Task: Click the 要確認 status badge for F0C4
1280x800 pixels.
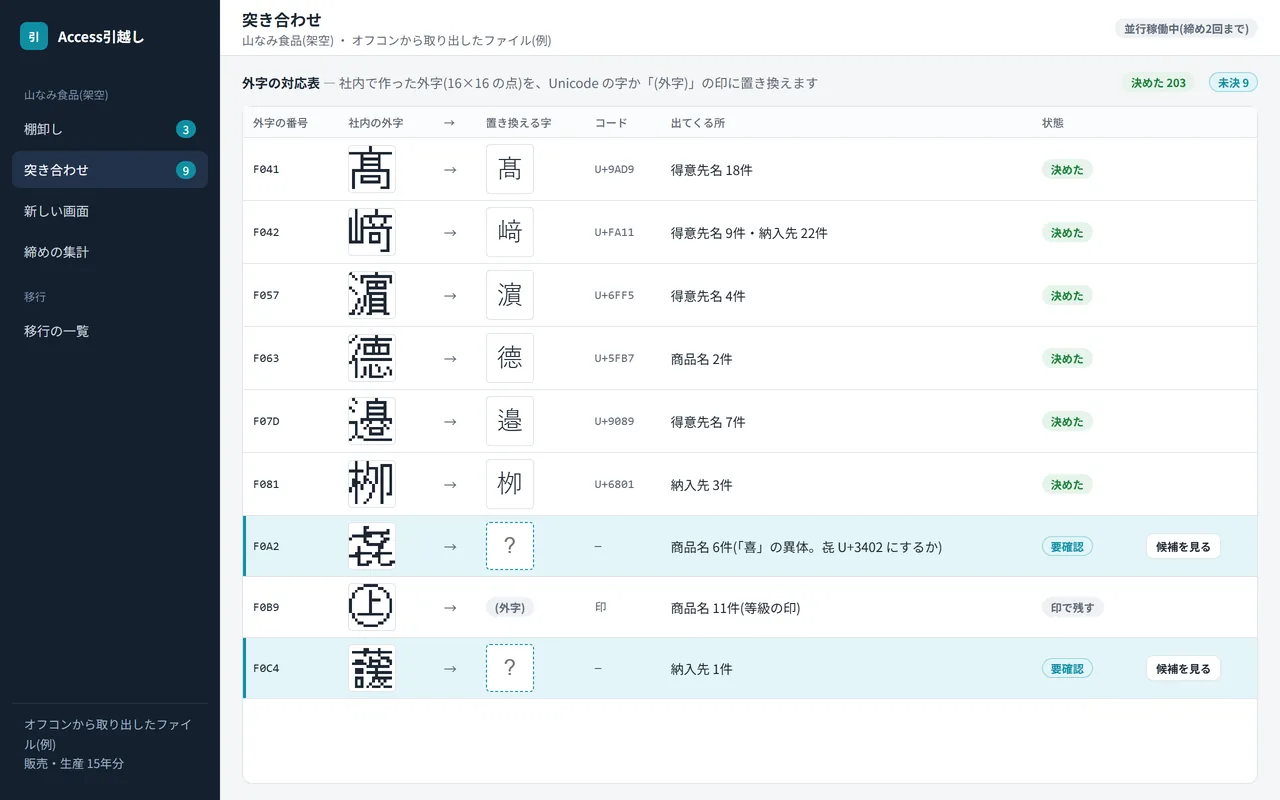Action: coord(1067,669)
